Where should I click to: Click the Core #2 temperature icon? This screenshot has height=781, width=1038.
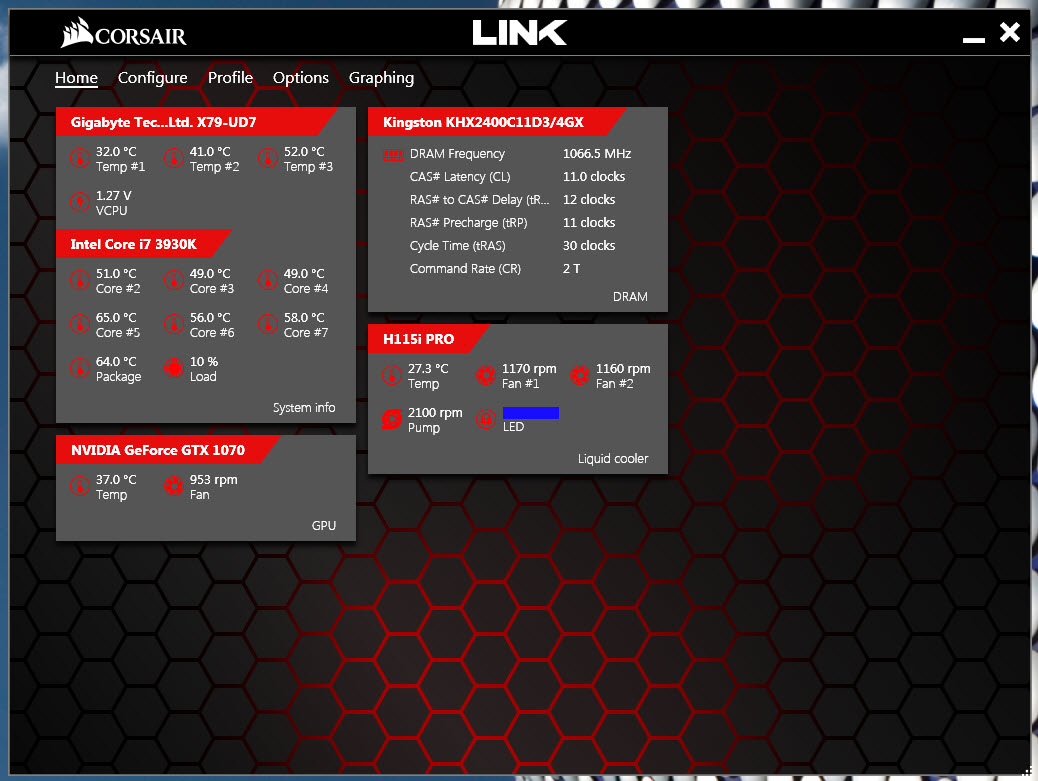pos(80,281)
